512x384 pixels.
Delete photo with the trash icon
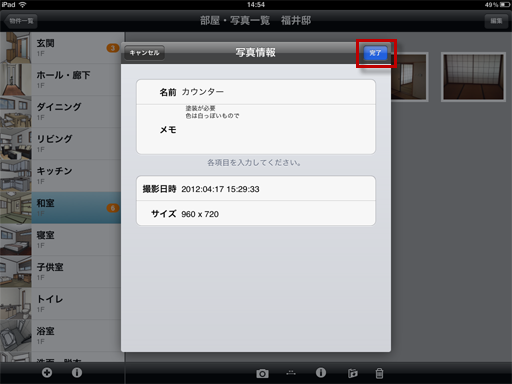point(379,373)
